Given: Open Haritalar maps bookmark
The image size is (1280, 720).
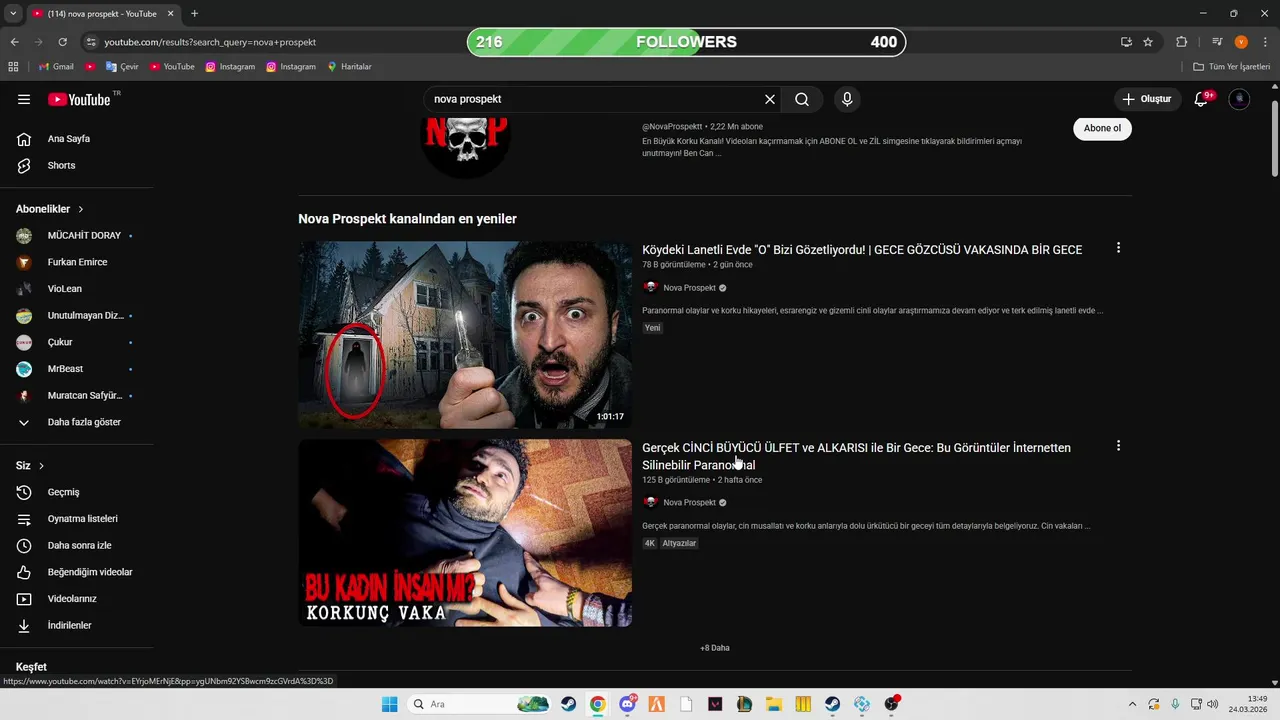Looking at the screenshot, I should (349, 67).
